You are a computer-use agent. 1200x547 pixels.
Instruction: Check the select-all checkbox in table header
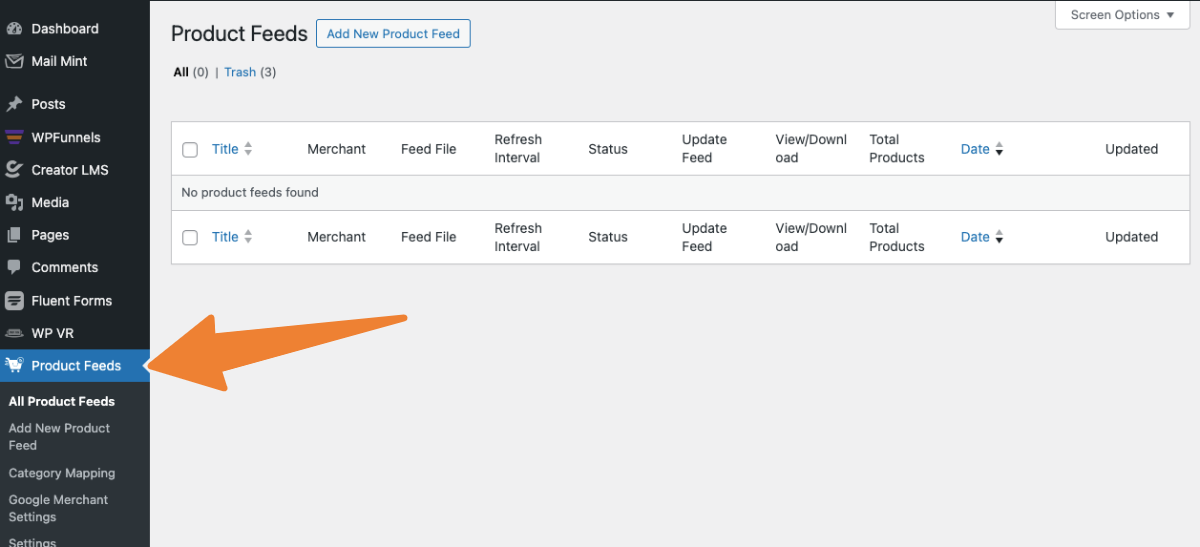pos(190,150)
